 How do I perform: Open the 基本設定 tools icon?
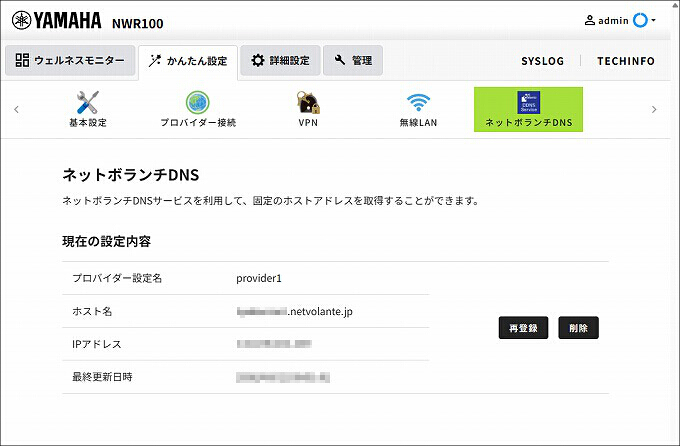coord(88,102)
